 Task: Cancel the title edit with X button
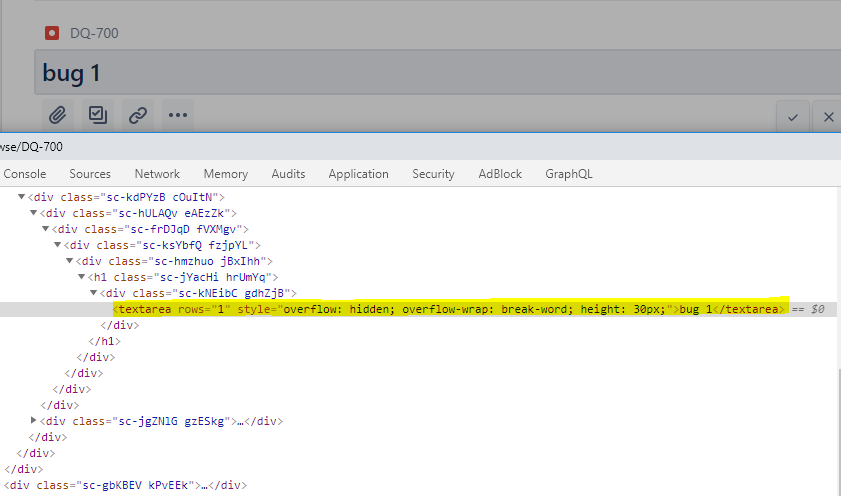(x=828, y=117)
